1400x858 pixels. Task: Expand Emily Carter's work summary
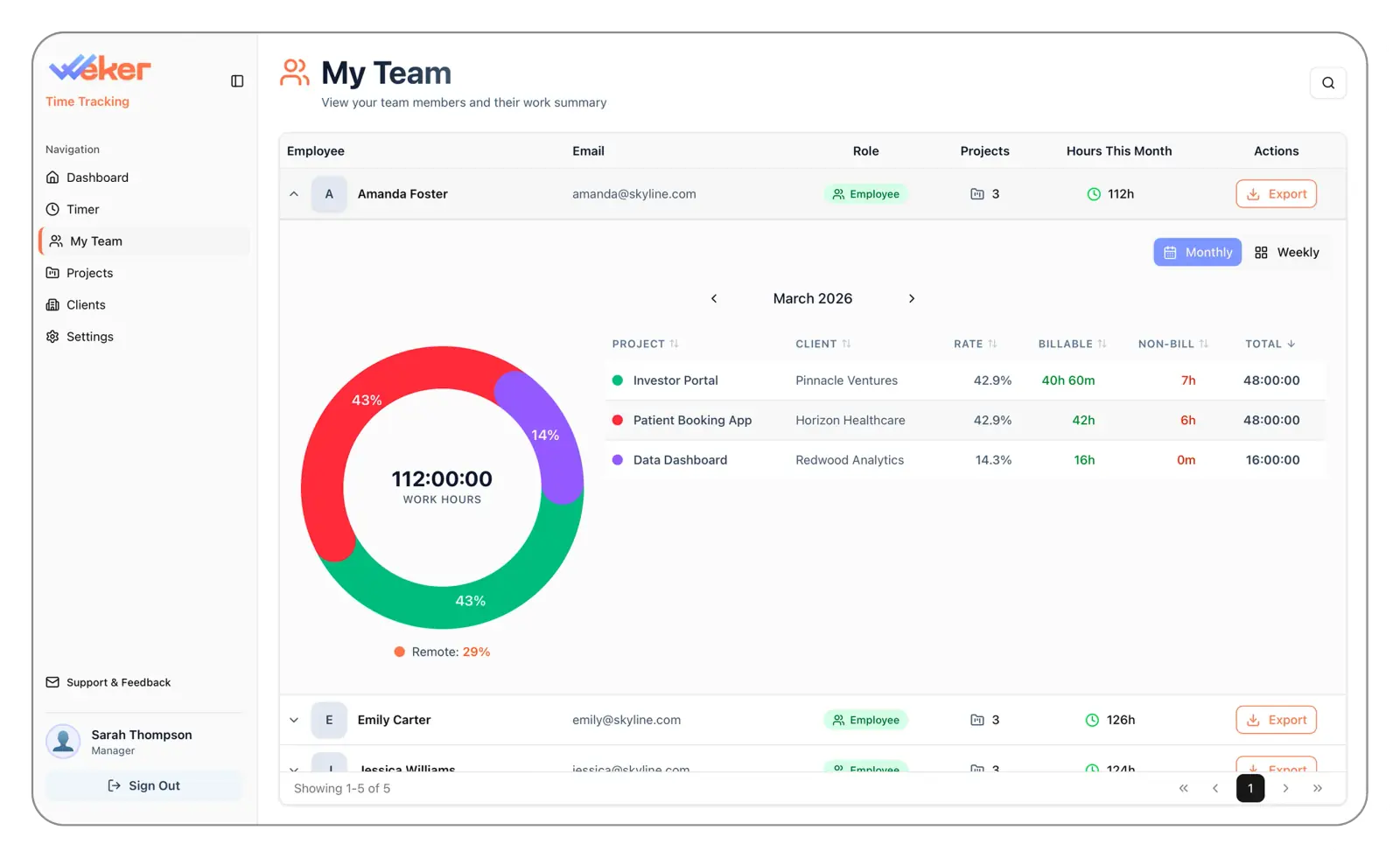coord(294,720)
